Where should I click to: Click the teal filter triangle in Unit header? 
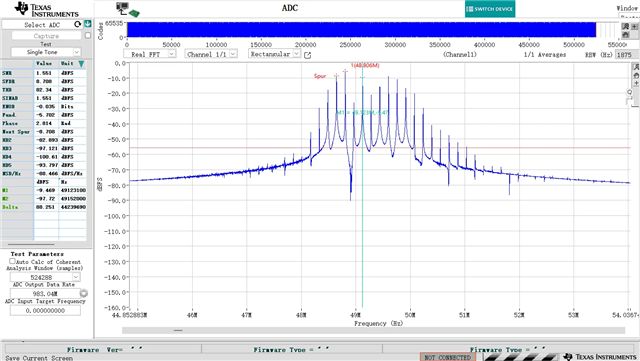click(x=81, y=64)
